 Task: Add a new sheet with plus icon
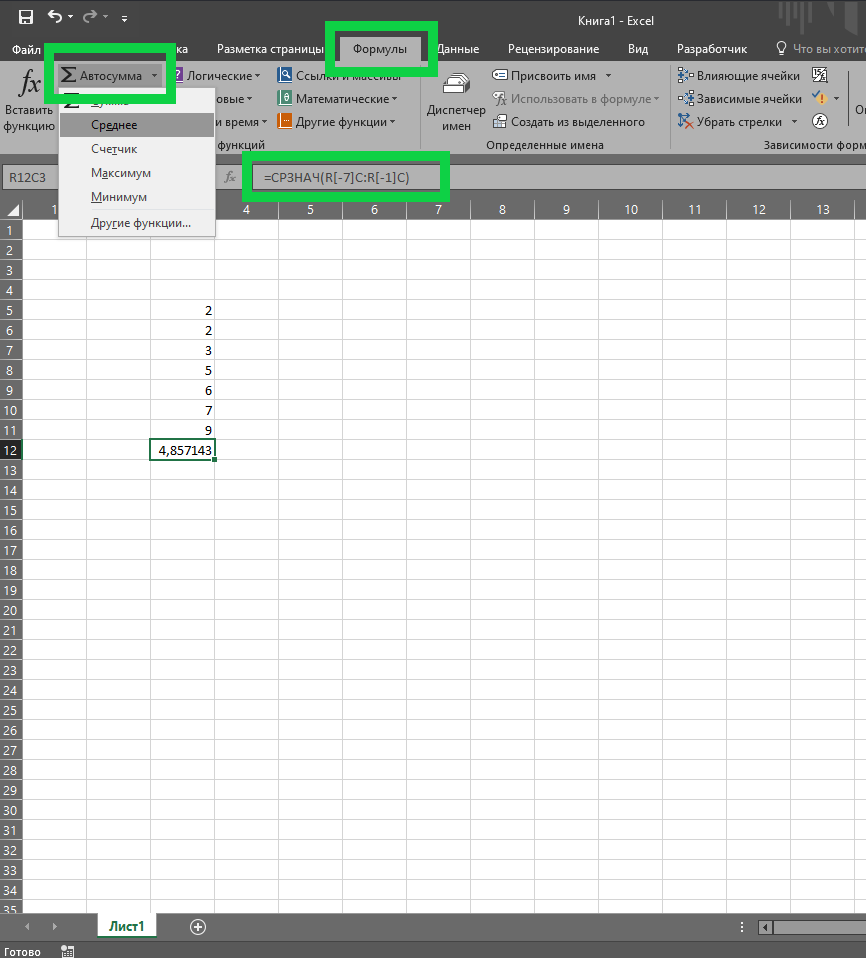click(198, 927)
